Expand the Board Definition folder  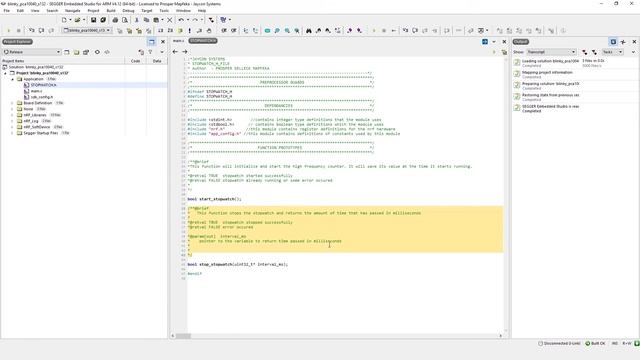pyautogui.click(x=13, y=103)
